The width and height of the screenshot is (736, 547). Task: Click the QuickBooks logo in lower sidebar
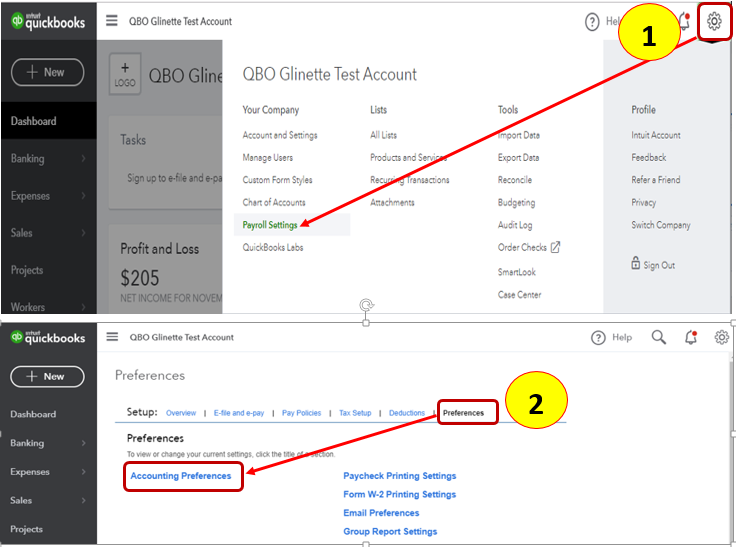(48, 337)
